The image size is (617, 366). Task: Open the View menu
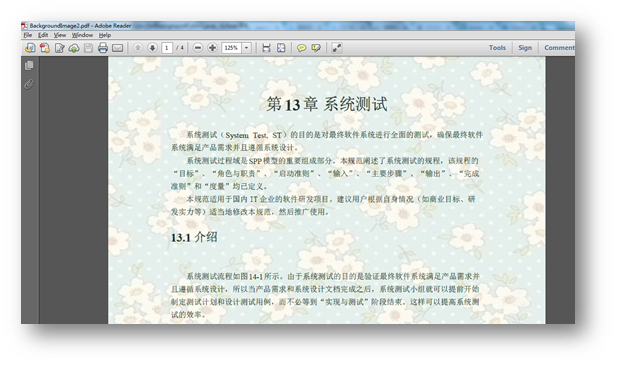[x=60, y=35]
